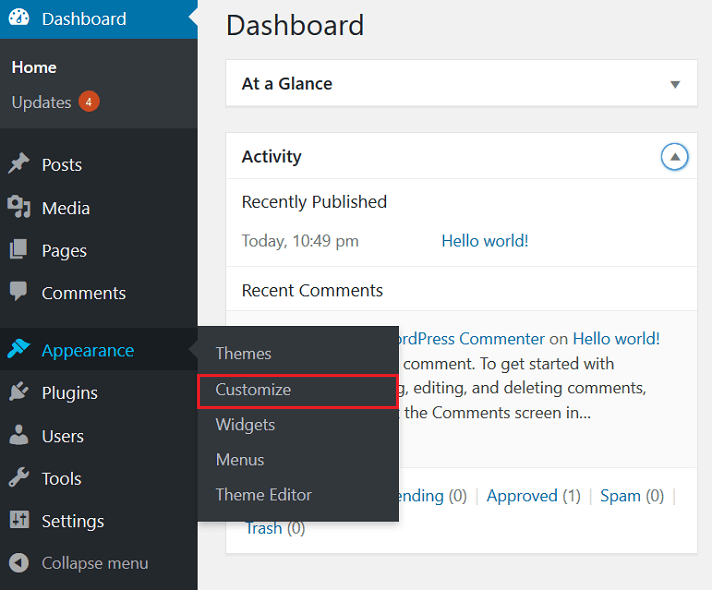The width and height of the screenshot is (712, 590).
Task: Open the Hello world! recently published post
Action: [485, 241]
